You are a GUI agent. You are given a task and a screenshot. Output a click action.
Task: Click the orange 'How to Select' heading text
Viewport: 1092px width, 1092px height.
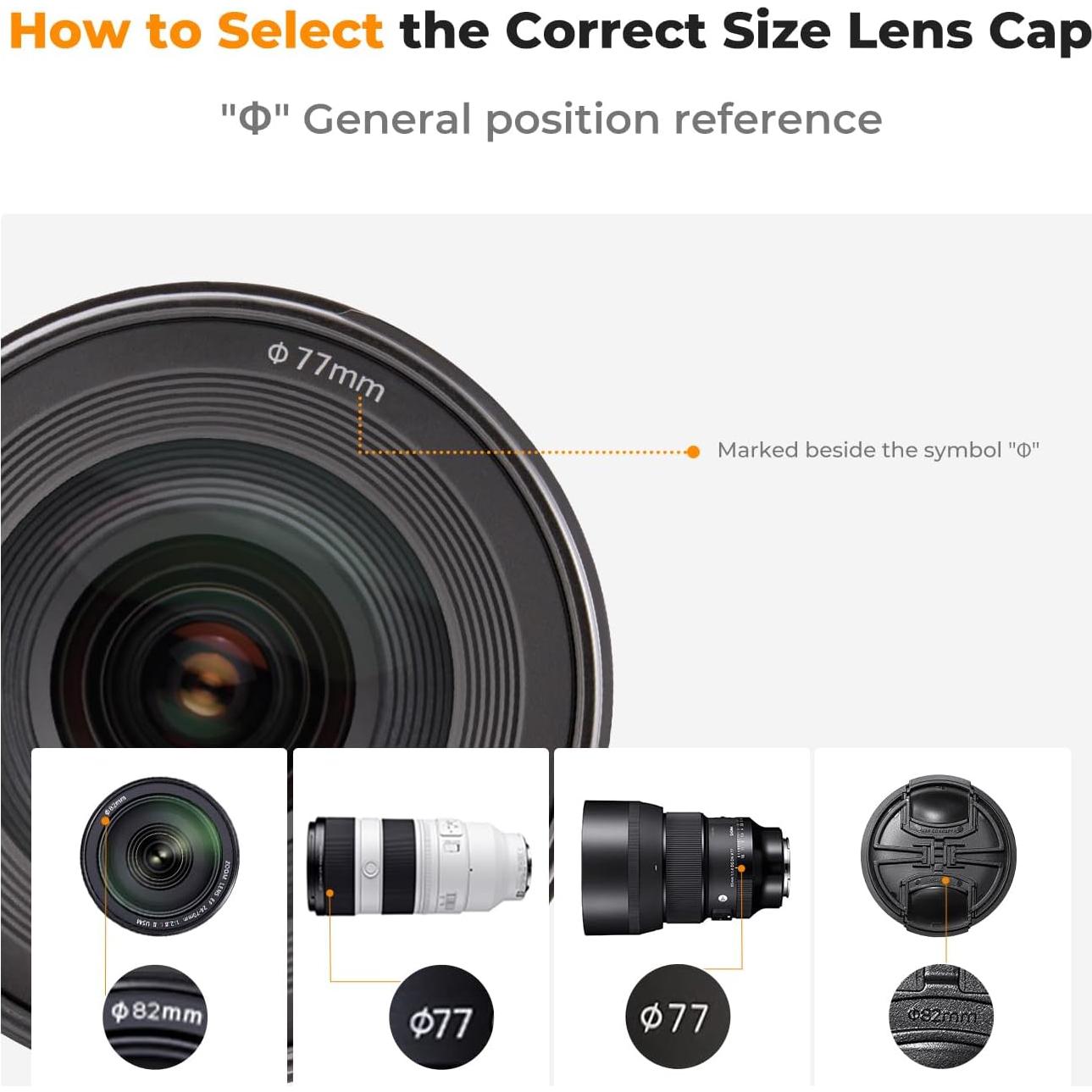[197, 31]
